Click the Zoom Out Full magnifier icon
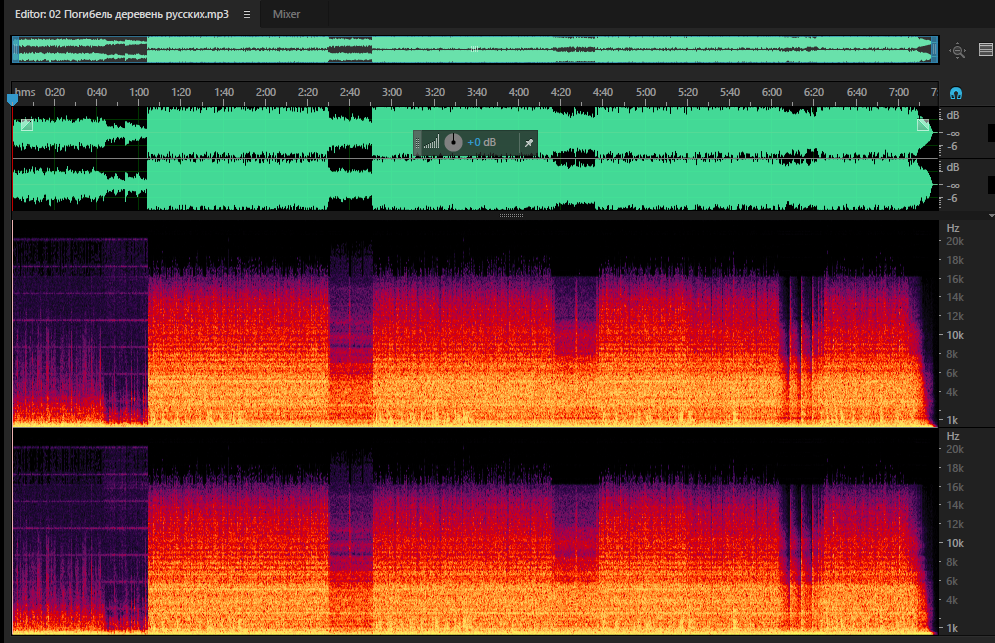995x643 pixels. [x=958, y=50]
